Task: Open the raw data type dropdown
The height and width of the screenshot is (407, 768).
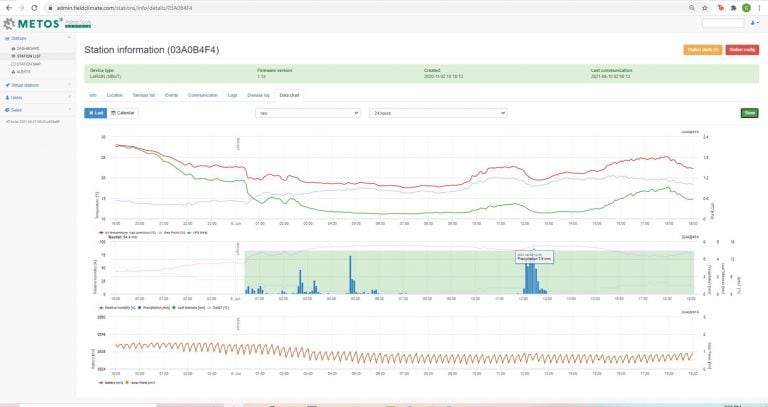Action: pos(307,113)
